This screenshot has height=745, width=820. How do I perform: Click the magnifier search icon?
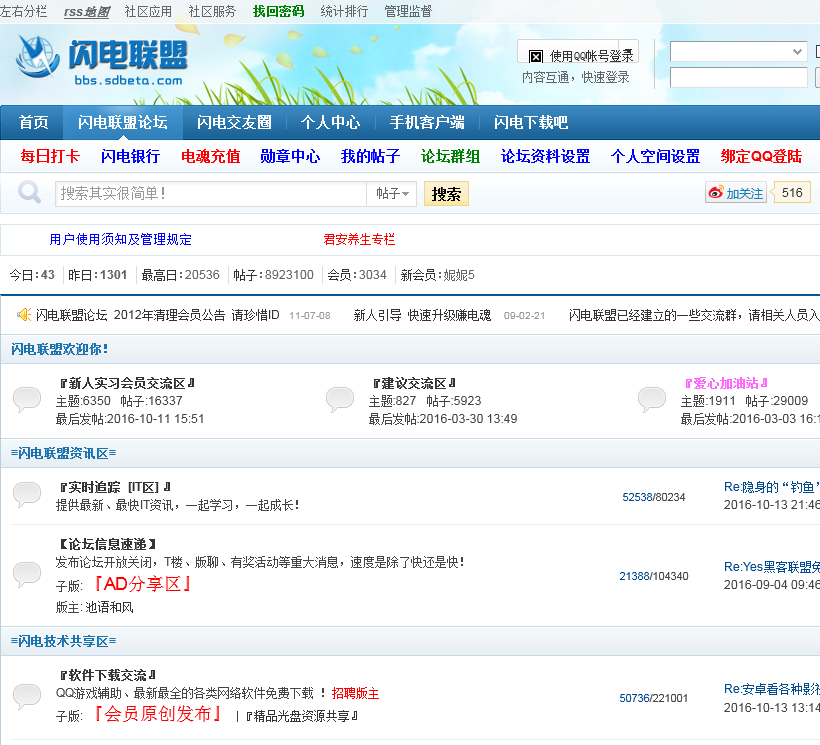(29, 192)
